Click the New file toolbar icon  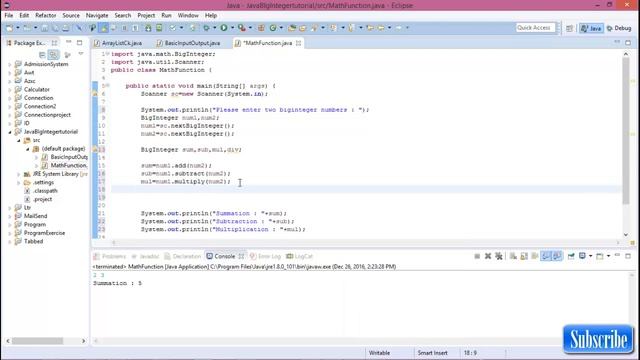pos(9,28)
